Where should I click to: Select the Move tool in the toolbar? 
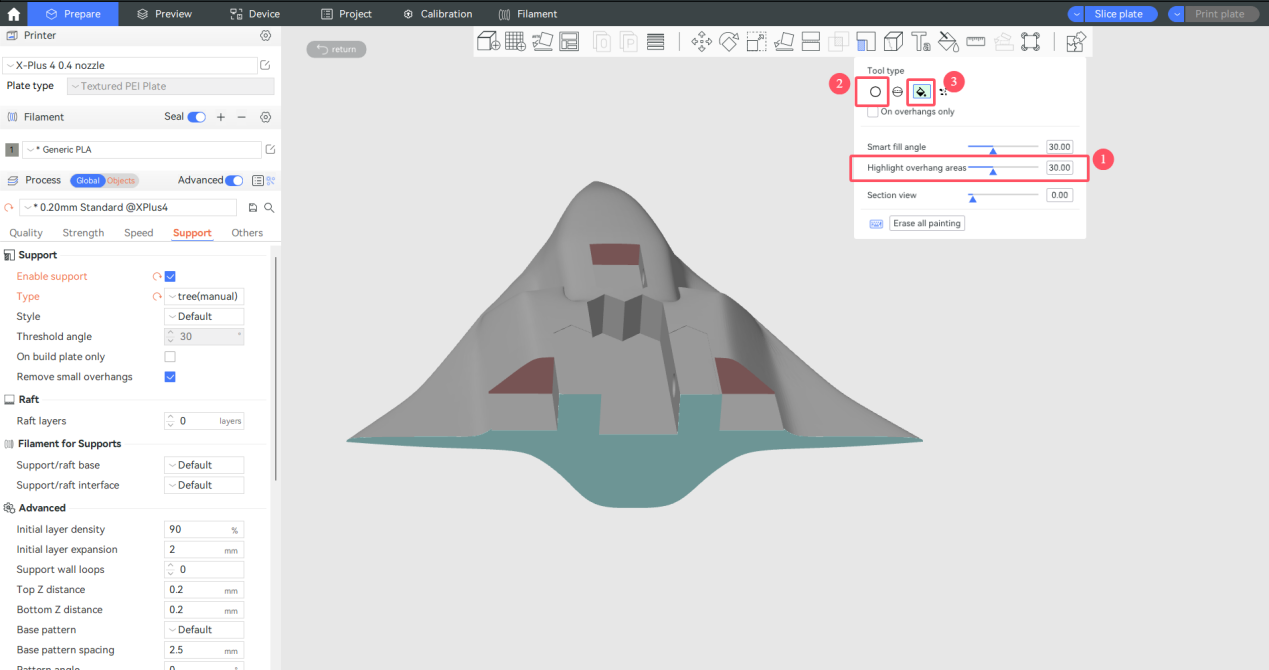pyautogui.click(x=701, y=41)
